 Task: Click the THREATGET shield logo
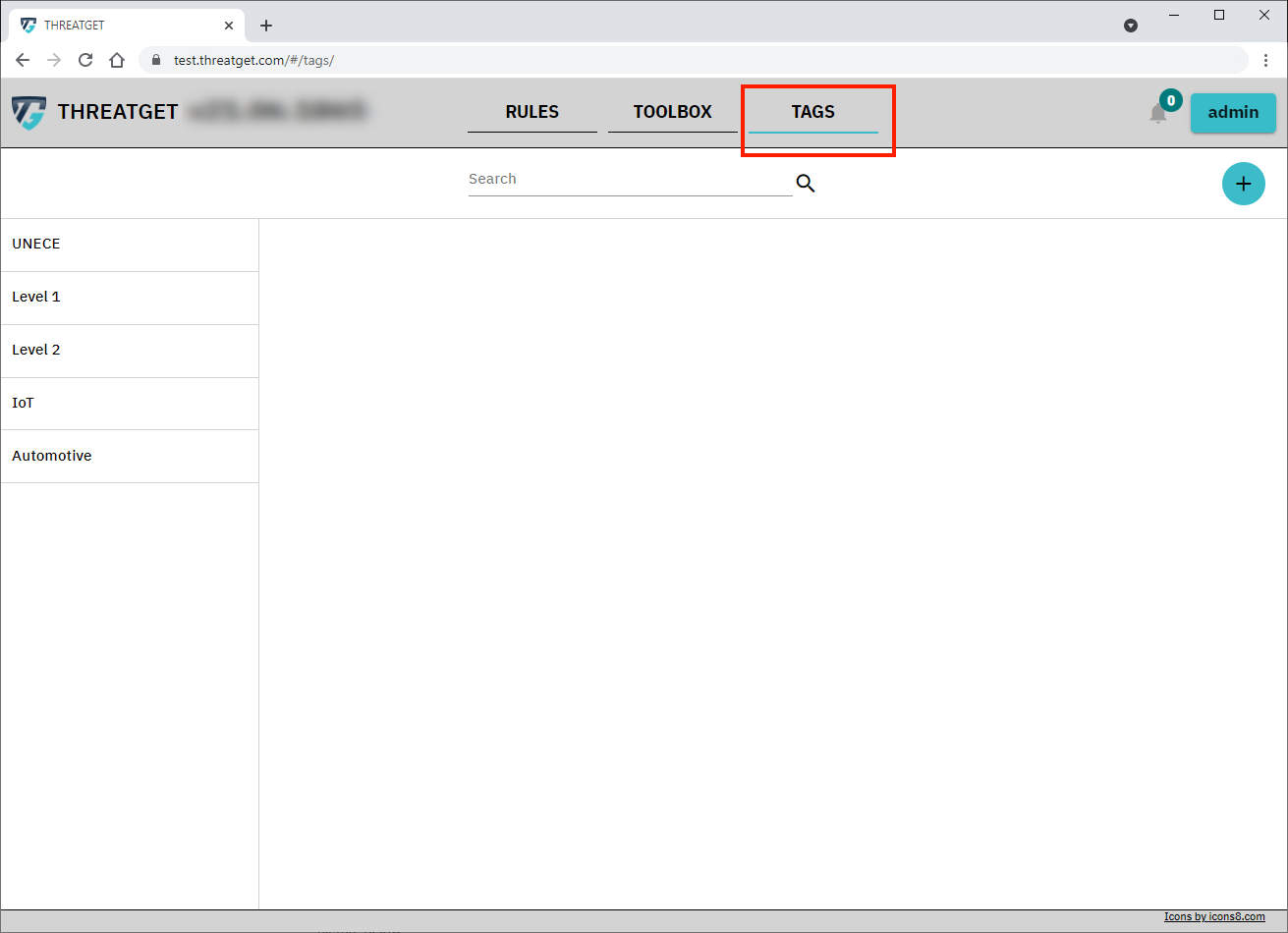(28, 113)
